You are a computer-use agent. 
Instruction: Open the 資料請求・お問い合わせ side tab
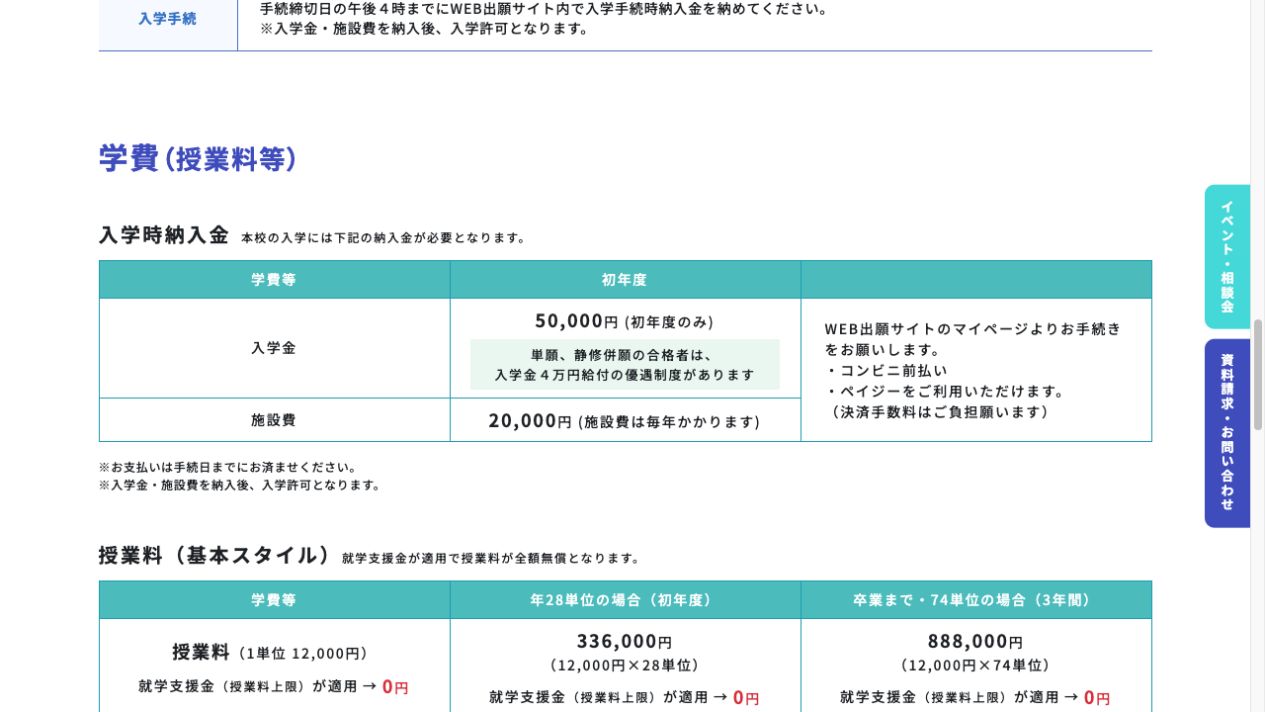coord(1227,433)
